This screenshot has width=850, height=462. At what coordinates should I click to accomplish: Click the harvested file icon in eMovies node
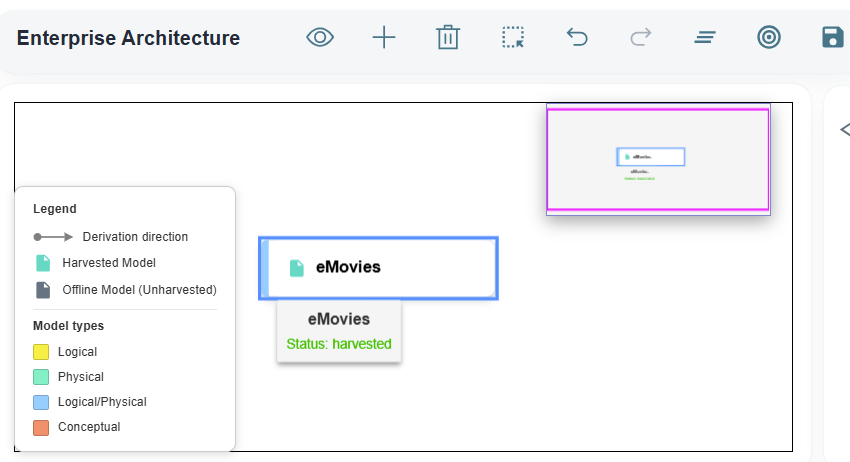(x=297, y=268)
